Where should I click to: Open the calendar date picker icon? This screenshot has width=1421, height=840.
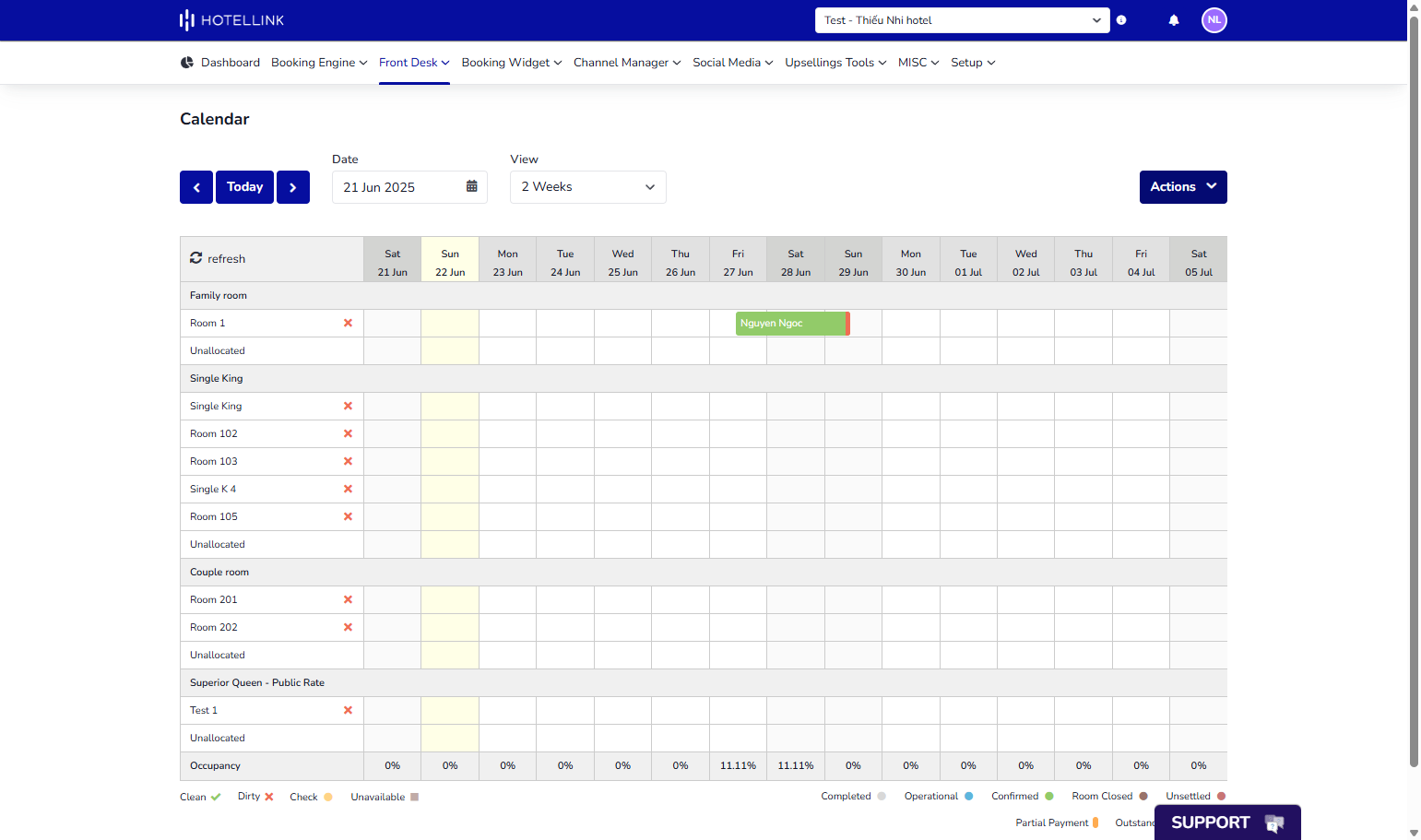471,186
